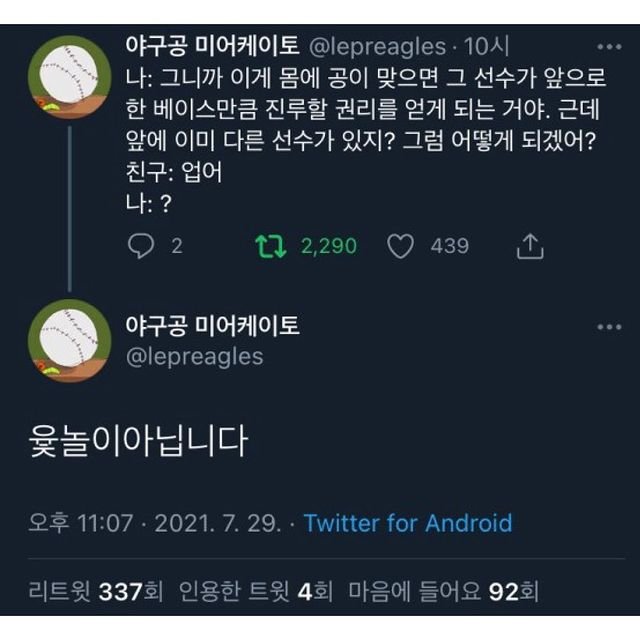Click the display name 야구공 미어케이토 in second tweet
This screenshot has height=640, width=640.
click(x=212, y=326)
